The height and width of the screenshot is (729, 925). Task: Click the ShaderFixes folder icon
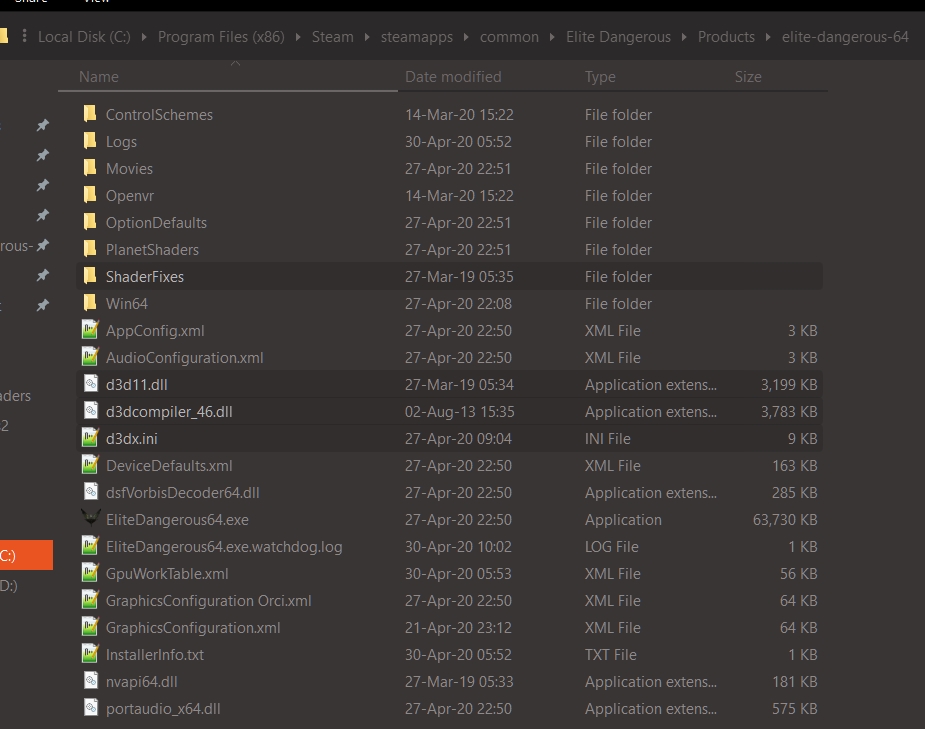tap(90, 276)
